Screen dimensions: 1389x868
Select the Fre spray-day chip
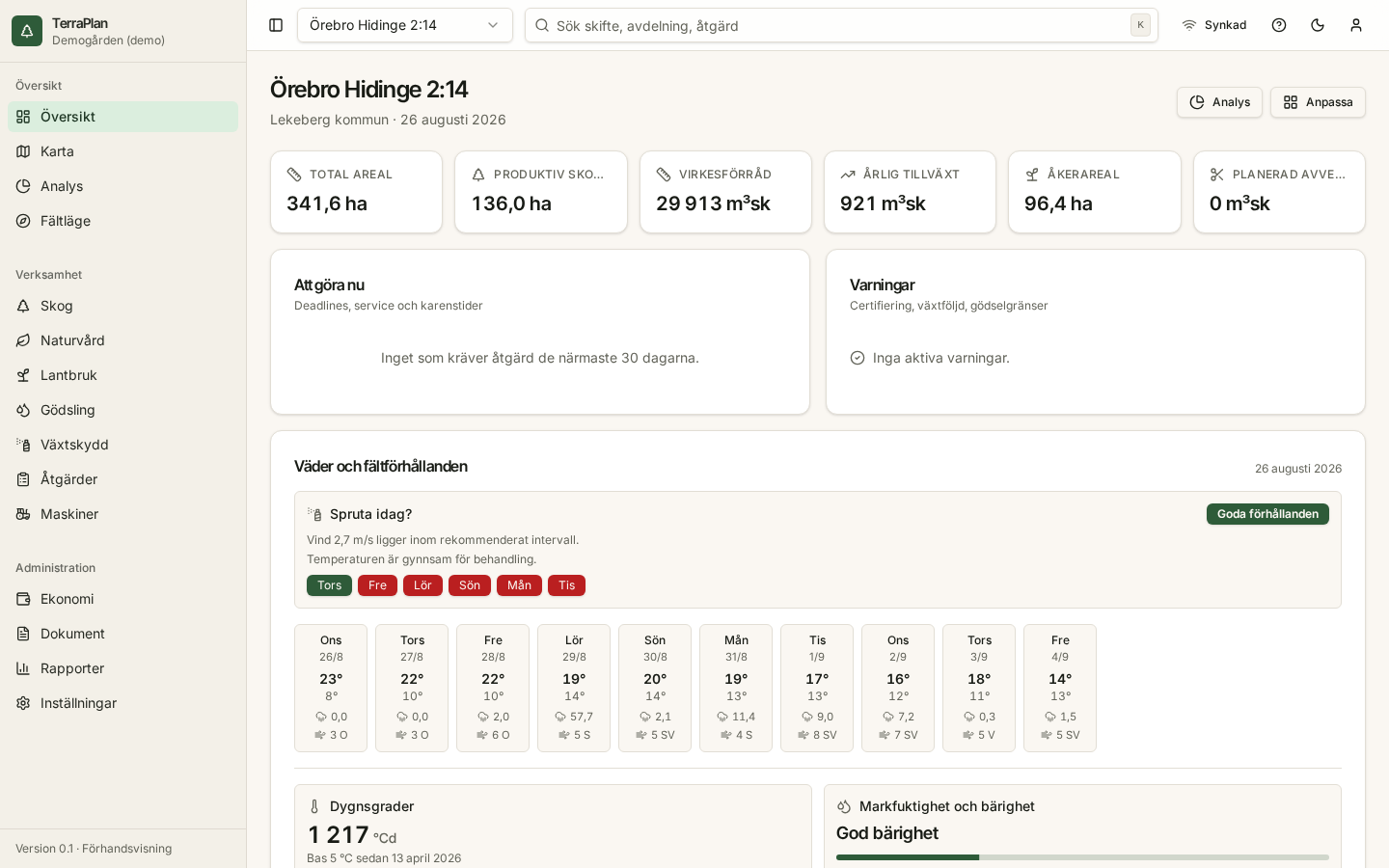377,585
